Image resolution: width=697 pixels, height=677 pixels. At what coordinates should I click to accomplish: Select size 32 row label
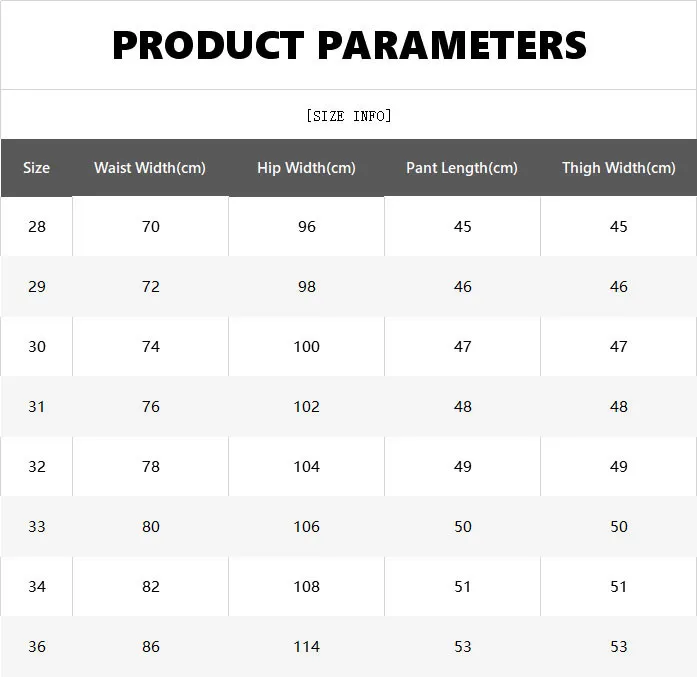[x=37, y=467]
